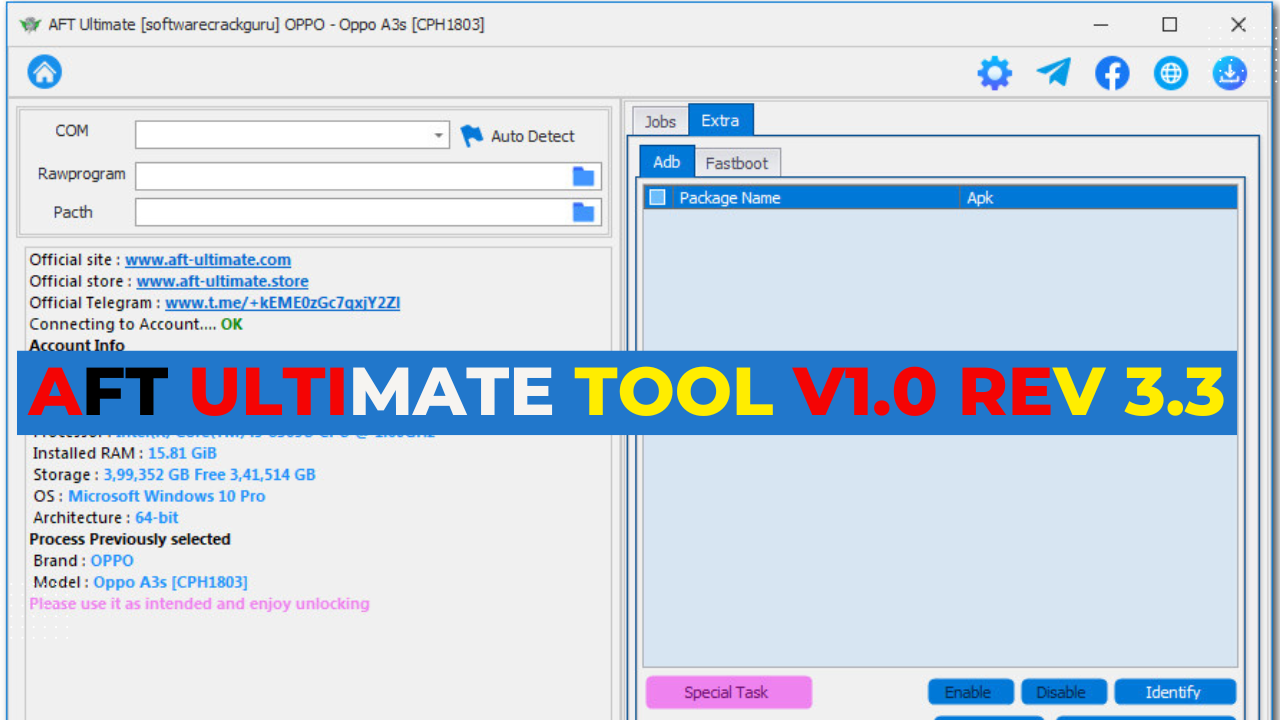Expand the COM port dropdown

click(439, 135)
